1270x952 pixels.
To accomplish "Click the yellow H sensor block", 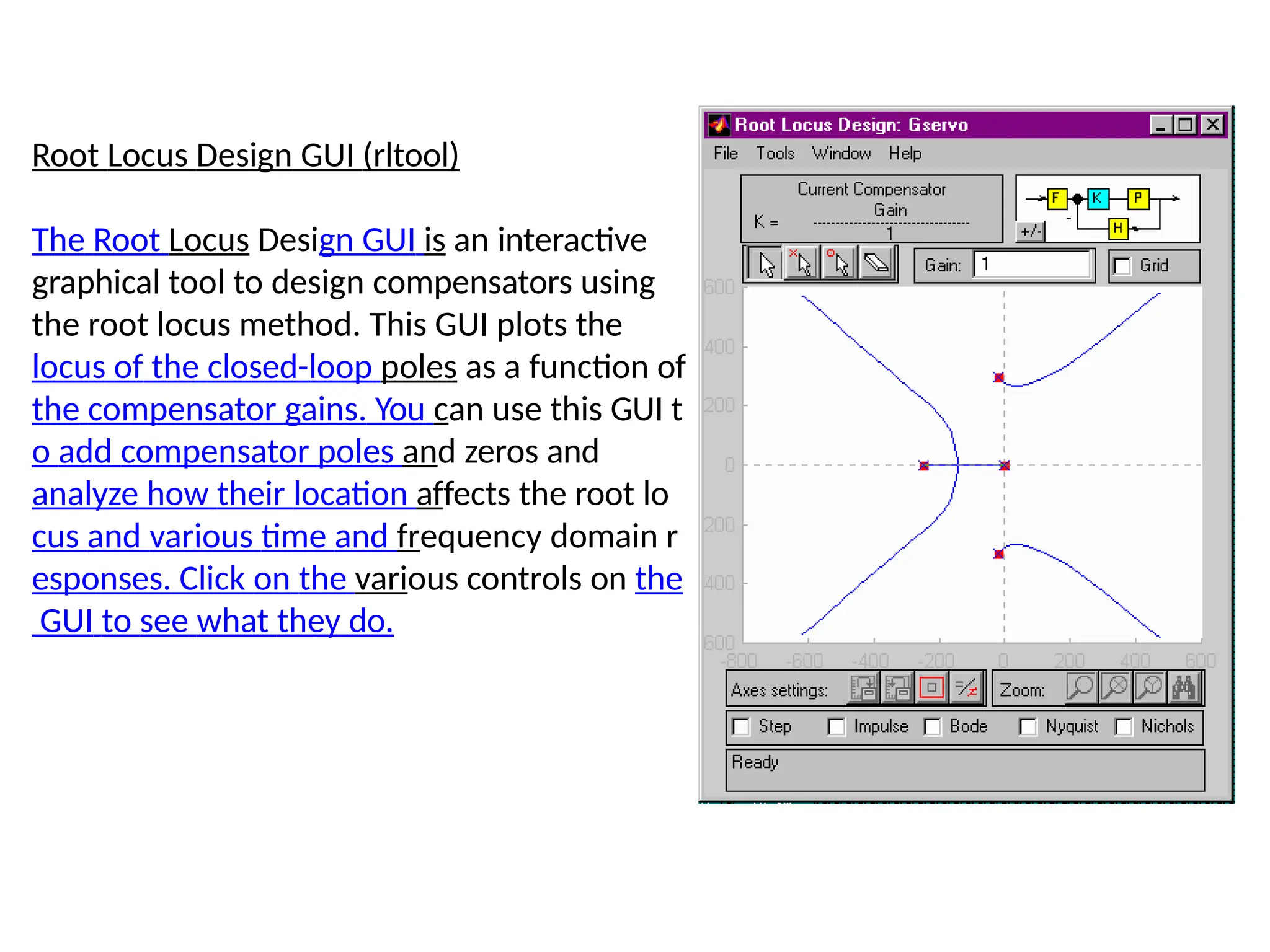I will pyautogui.click(x=1118, y=228).
